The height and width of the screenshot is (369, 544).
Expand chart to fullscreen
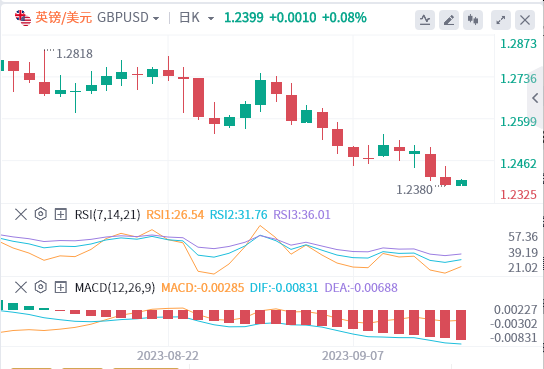(501, 20)
